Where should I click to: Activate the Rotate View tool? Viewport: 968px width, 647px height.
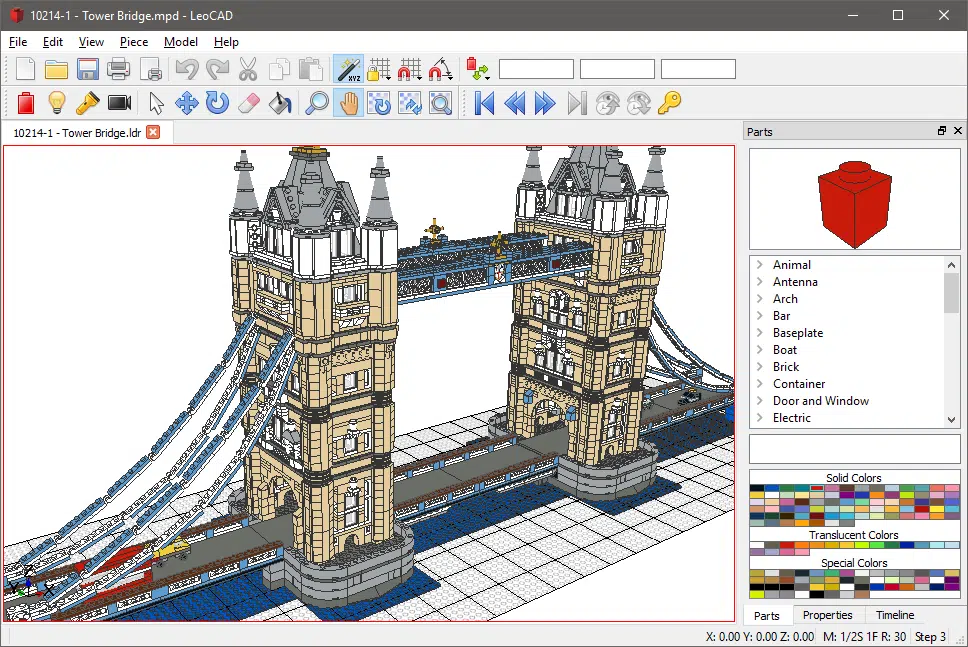click(x=380, y=103)
